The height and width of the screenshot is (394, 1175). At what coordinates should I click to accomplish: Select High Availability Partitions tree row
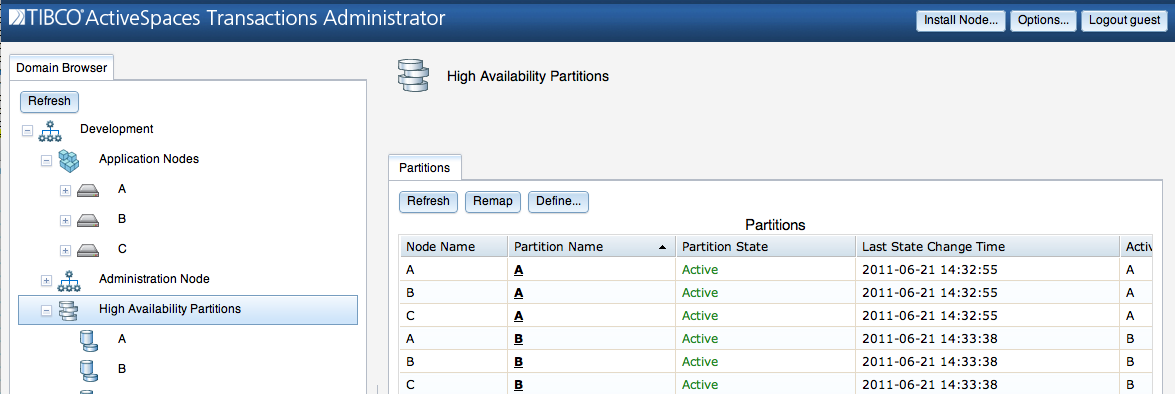[188, 309]
